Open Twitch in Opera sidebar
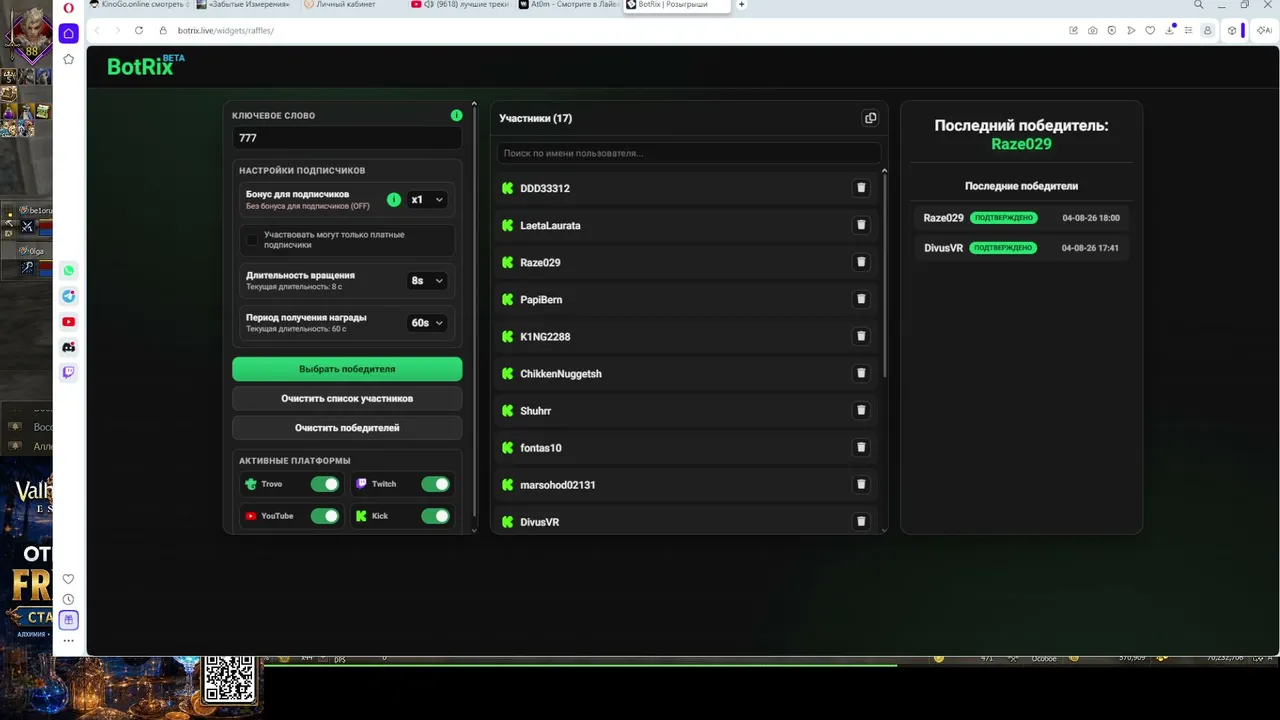This screenshot has width=1280, height=720. [68, 372]
